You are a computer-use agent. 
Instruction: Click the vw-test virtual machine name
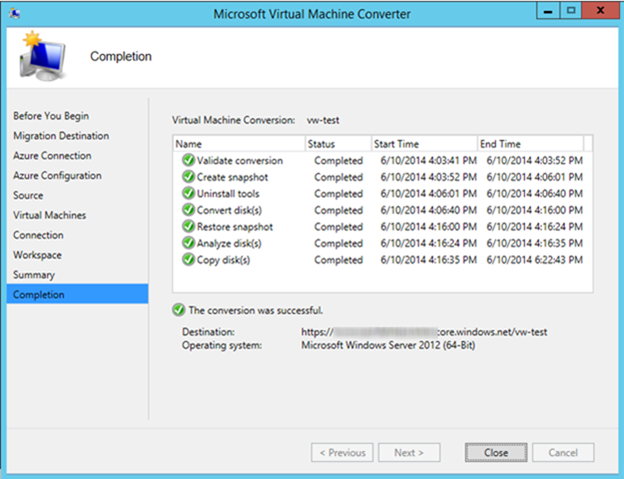[x=323, y=120]
